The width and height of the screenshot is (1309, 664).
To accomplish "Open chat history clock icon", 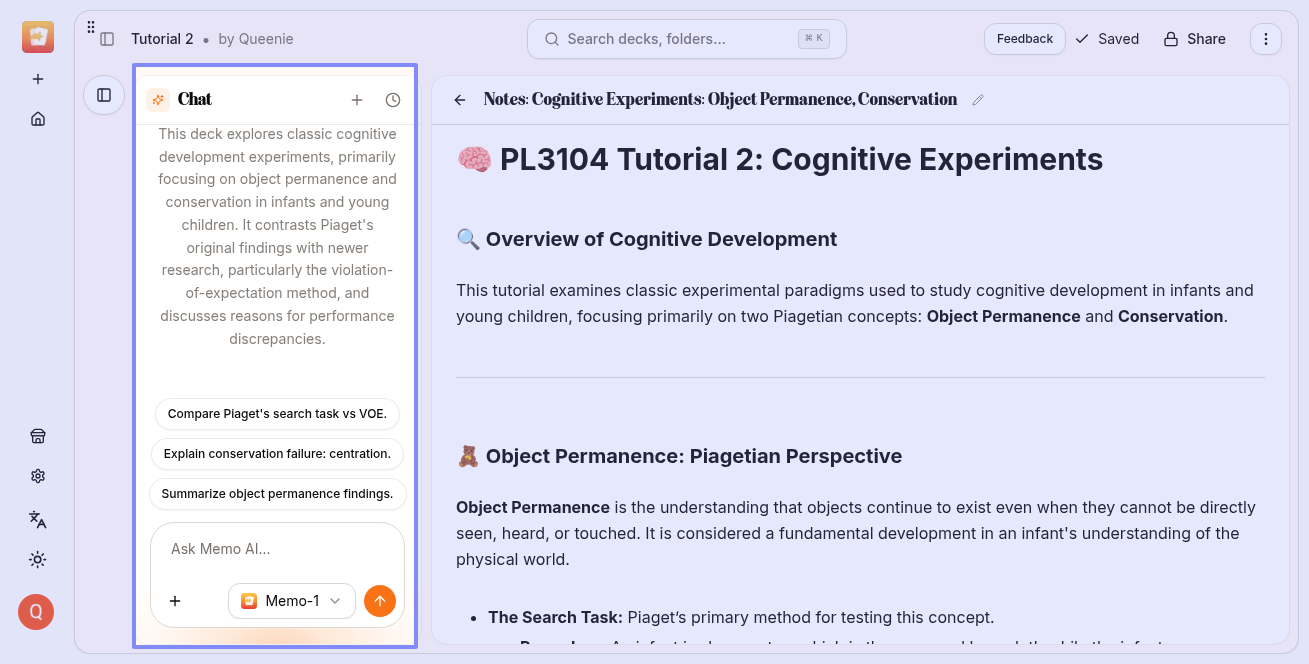I will click(393, 100).
